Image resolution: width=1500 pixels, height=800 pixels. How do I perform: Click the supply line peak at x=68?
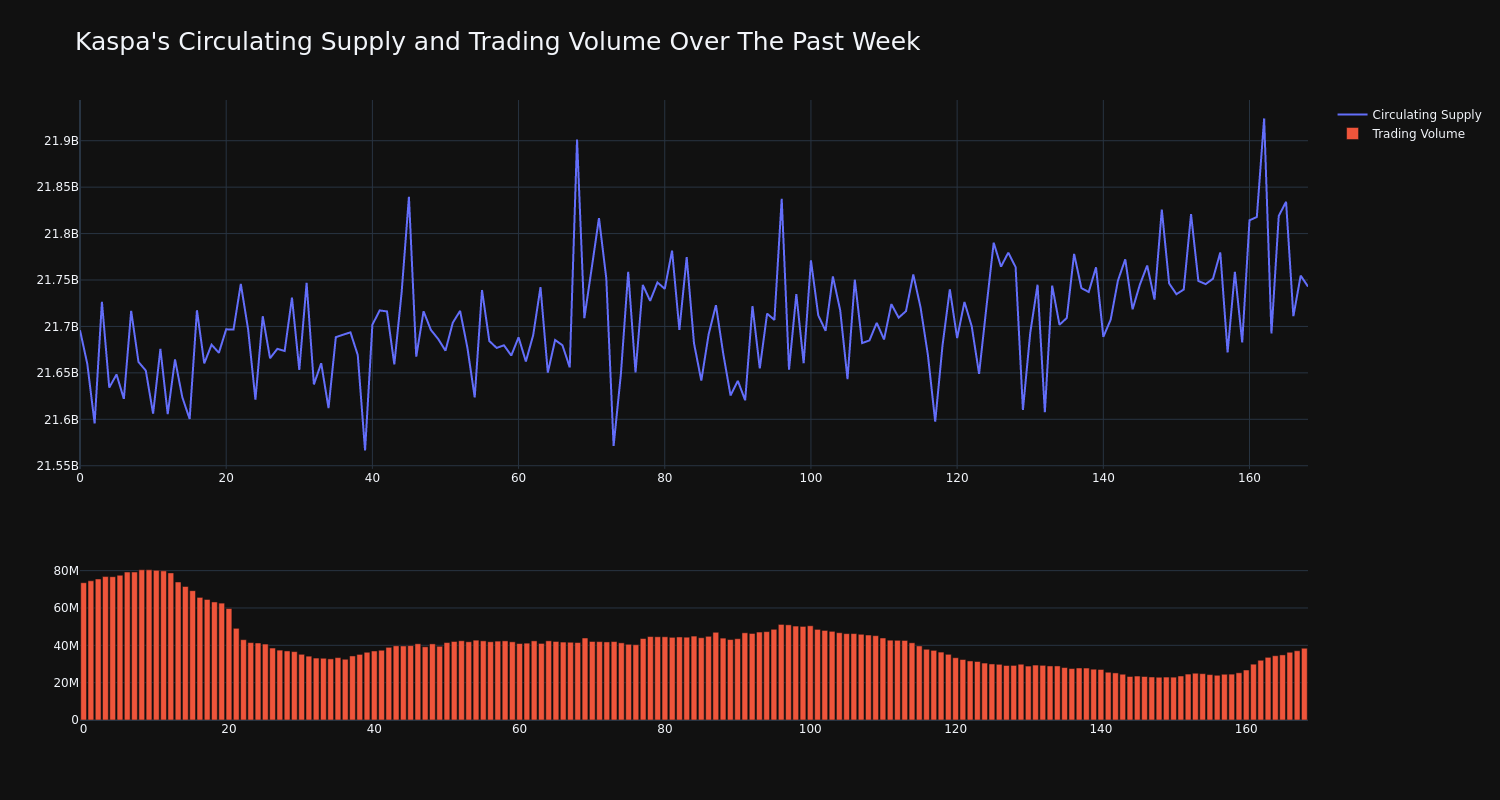[577, 140]
